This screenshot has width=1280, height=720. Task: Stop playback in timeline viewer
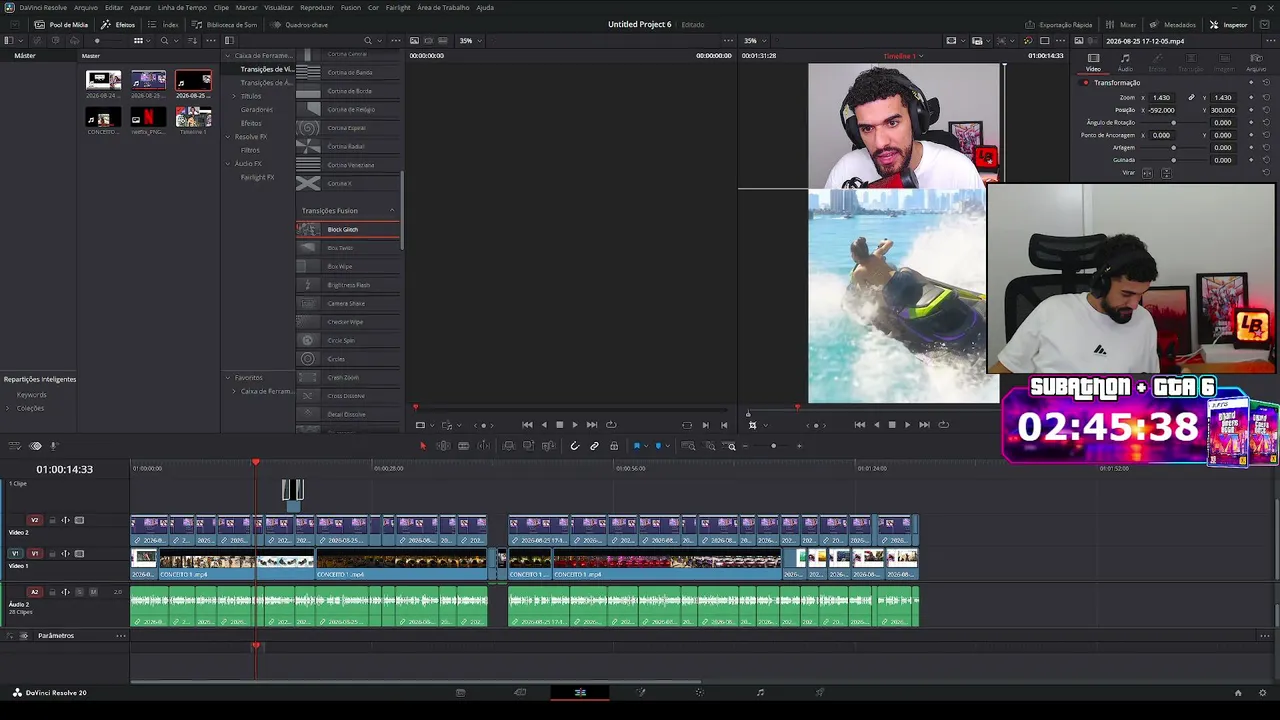892,425
